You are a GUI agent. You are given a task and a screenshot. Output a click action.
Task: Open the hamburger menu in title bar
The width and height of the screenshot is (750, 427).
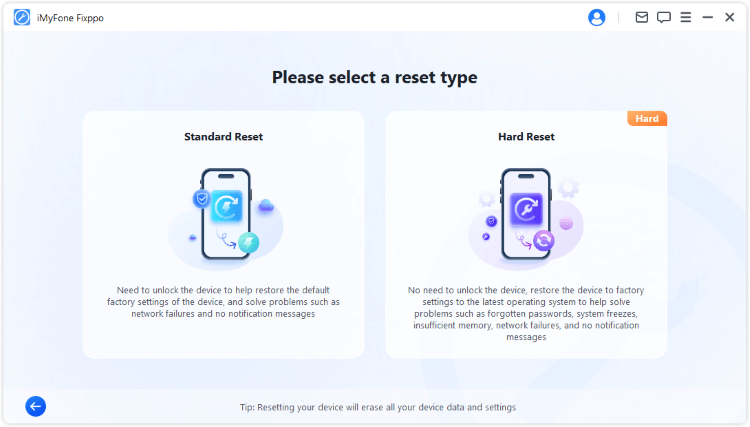pyautogui.click(x=686, y=17)
